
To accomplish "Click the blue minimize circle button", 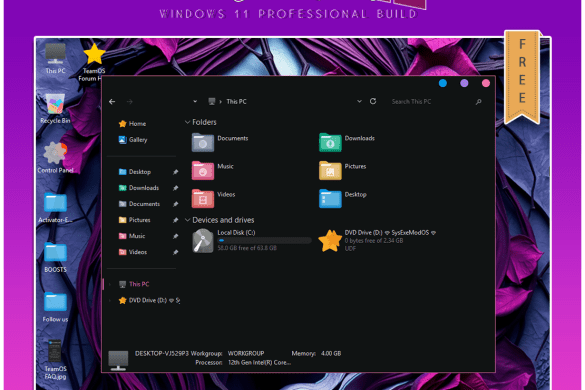I will tap(443, 83).
